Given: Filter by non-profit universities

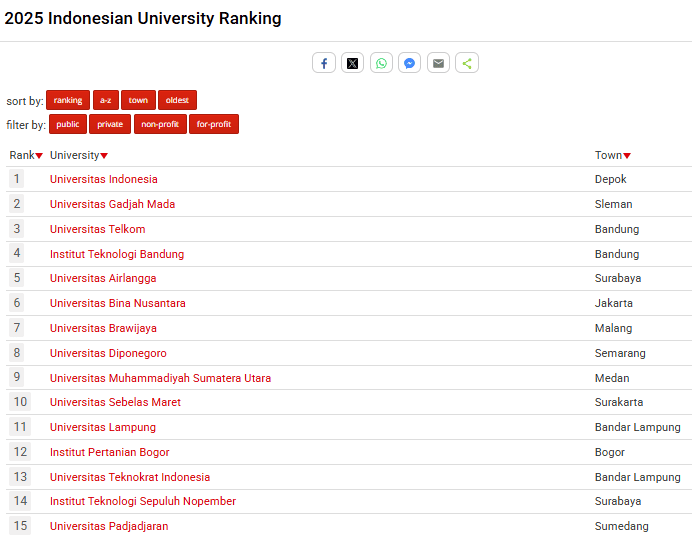Looking at the screenshot, I should coord(160,124).
